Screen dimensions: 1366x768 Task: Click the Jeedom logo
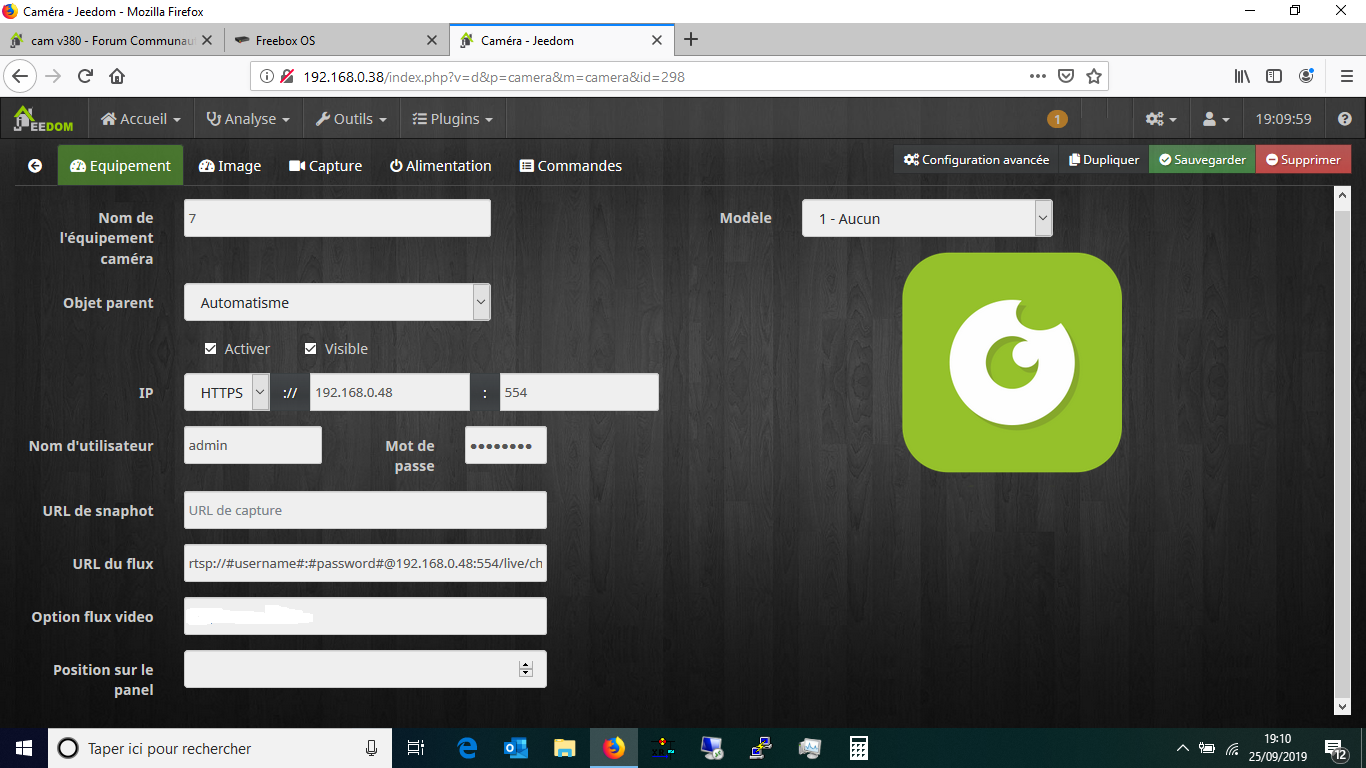pyautogui.click(x=43, y=119)
